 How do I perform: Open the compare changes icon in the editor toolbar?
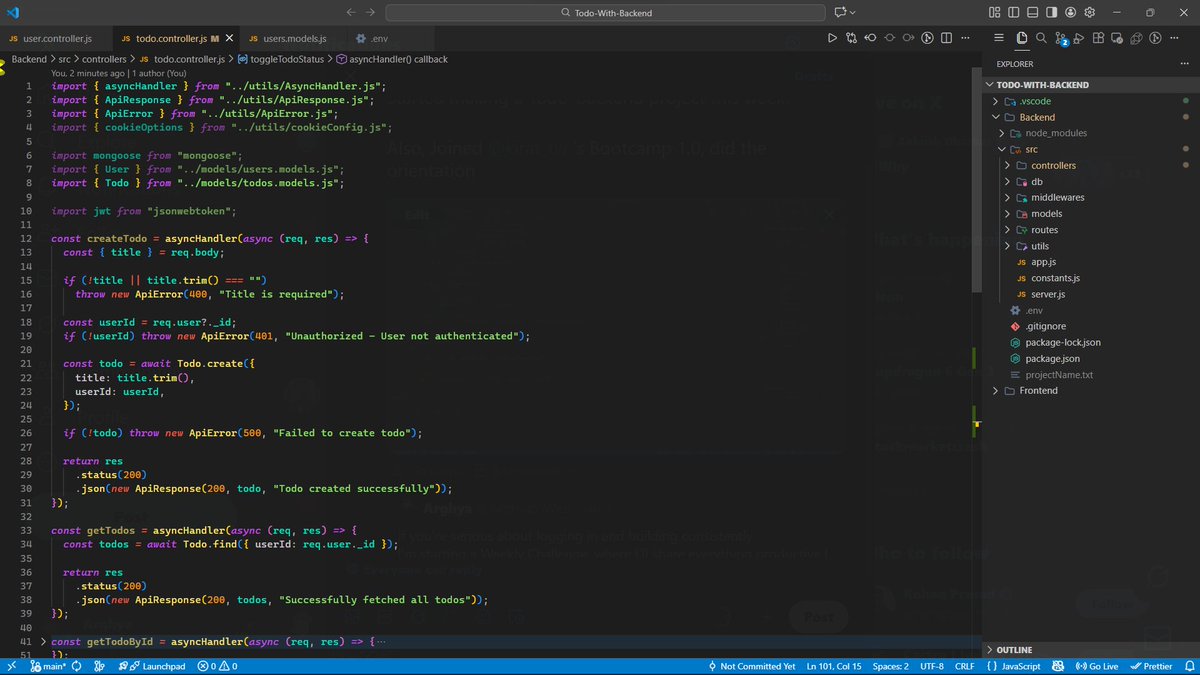[851, 38]
